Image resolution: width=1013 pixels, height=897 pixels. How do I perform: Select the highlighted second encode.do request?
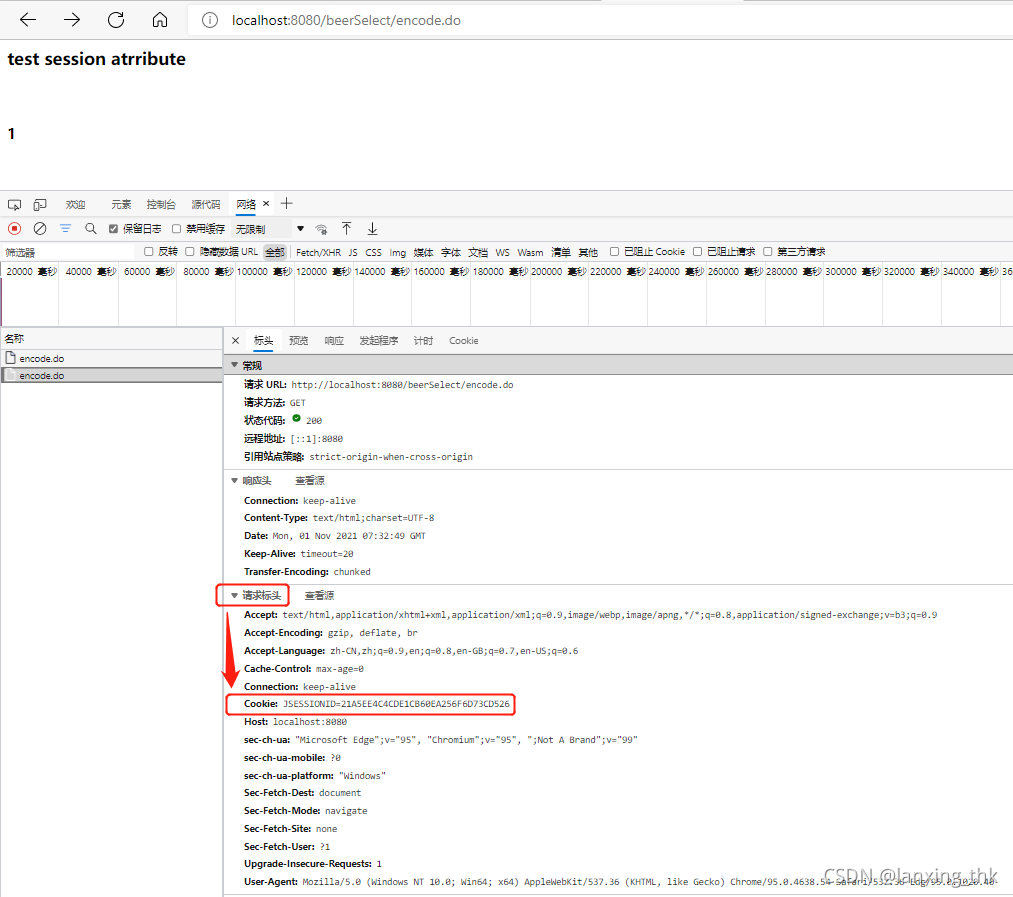[x=112, y=375]
